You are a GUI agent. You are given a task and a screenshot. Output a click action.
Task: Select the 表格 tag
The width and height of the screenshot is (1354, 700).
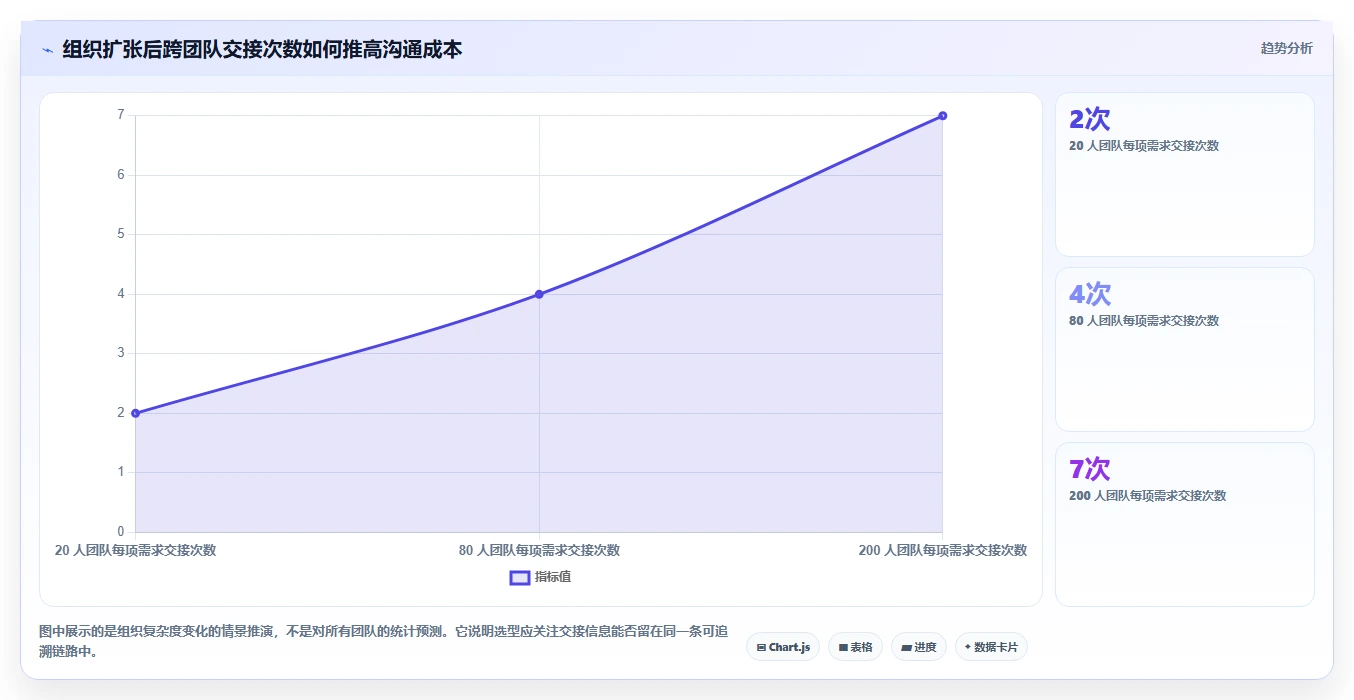coord(855,647)
